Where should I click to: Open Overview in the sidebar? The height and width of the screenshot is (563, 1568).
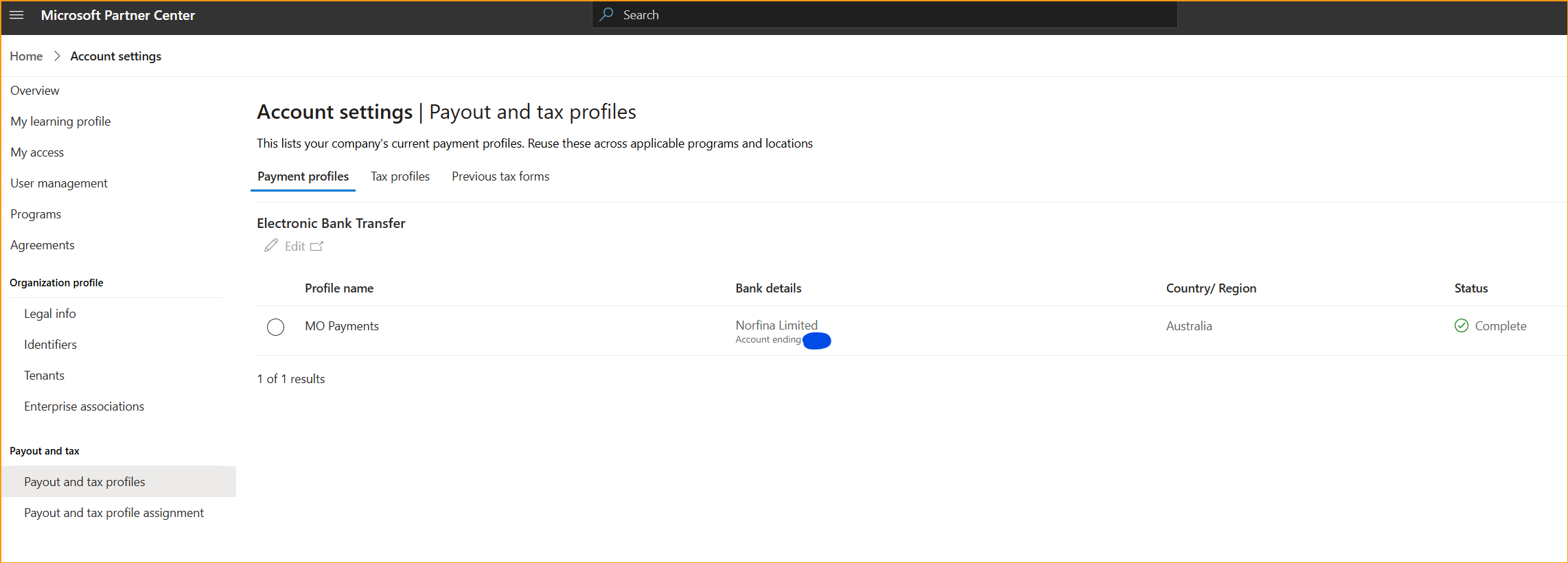35,91
